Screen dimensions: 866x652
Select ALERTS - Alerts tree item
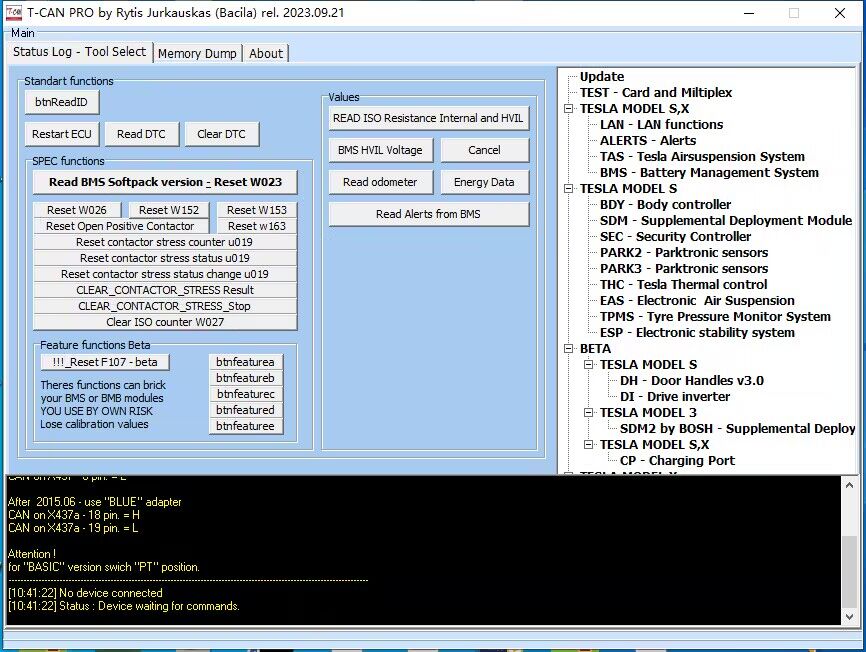pos(648,141)
